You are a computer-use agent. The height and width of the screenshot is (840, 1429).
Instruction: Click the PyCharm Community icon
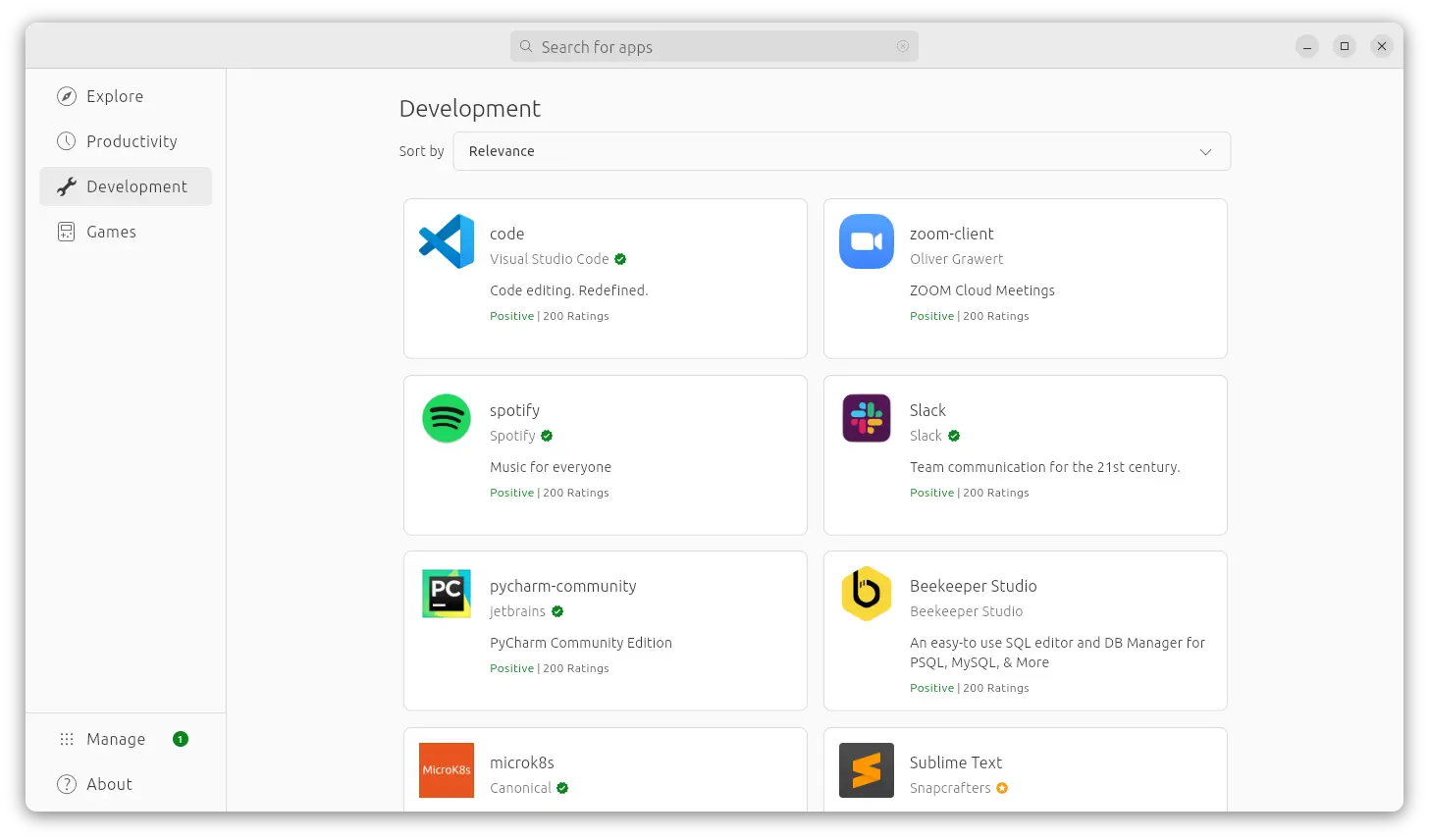tap(447, 594)
